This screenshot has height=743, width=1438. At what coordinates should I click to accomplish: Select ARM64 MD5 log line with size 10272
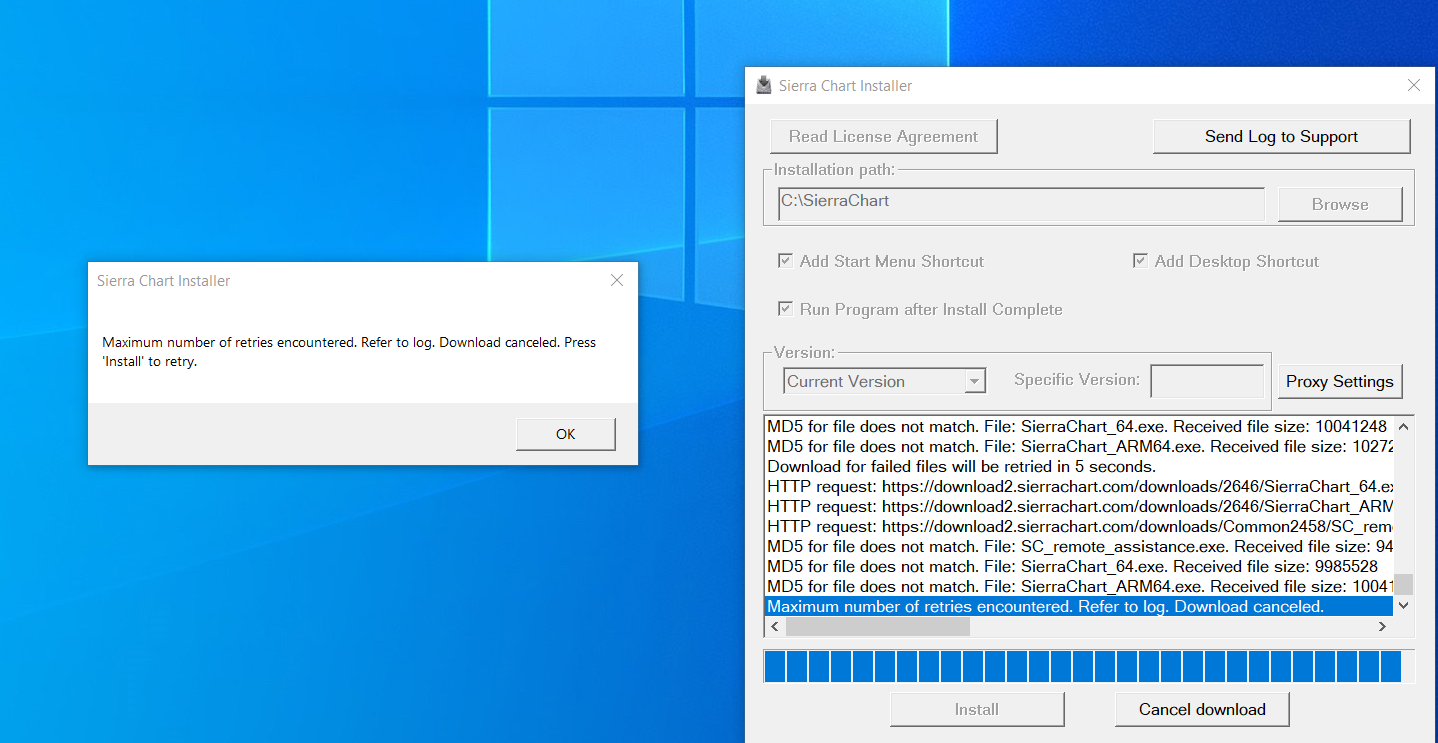click(1079, 447)
